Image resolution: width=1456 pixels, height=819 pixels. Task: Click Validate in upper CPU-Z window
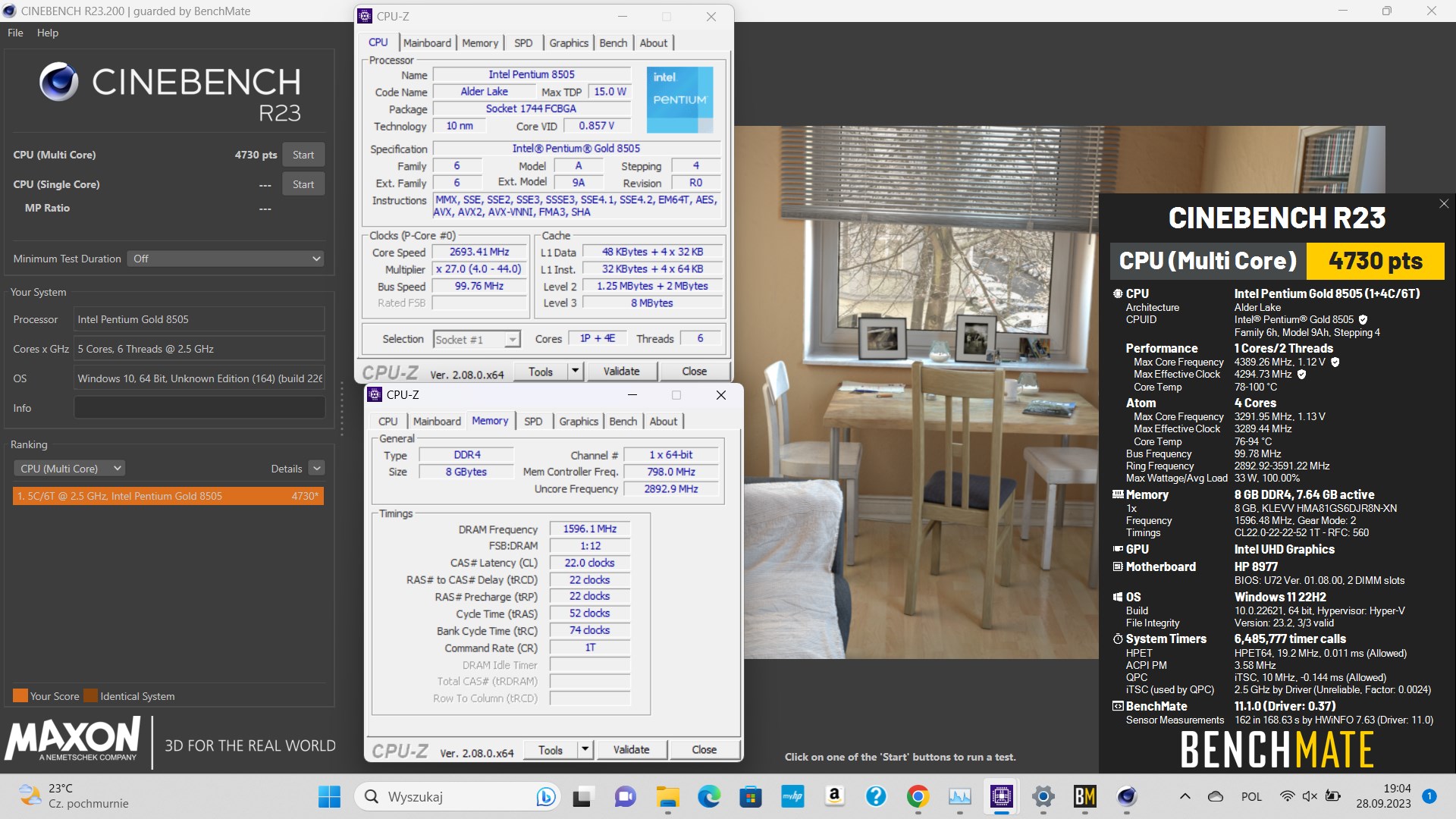pyautogui.click(x=621, y=372)
